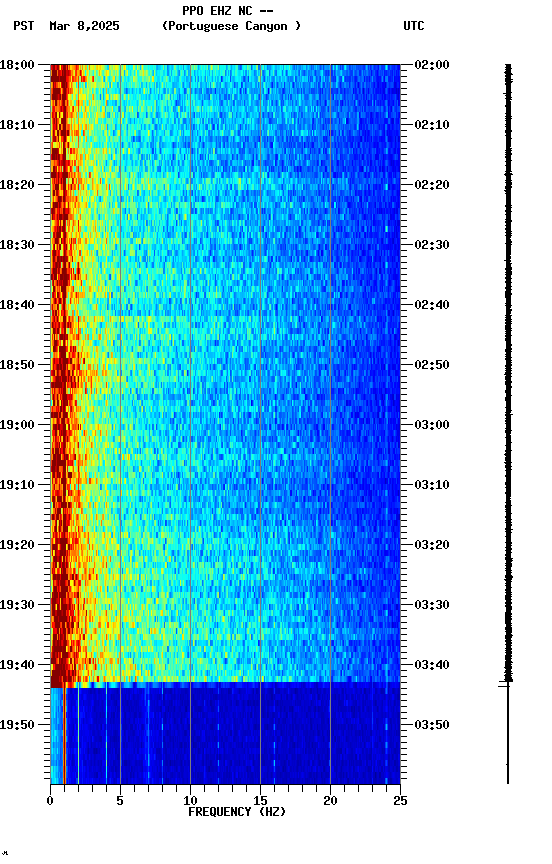Viewport: 552px width, 864px height.
Task: Click the 18:30 PST time label
Action: 17,245
